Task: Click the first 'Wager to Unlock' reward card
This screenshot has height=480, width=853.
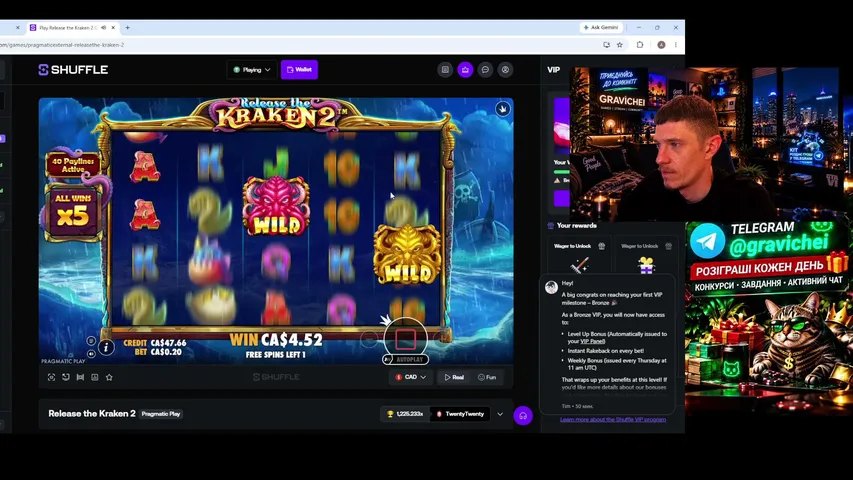Action: (579, 255)
